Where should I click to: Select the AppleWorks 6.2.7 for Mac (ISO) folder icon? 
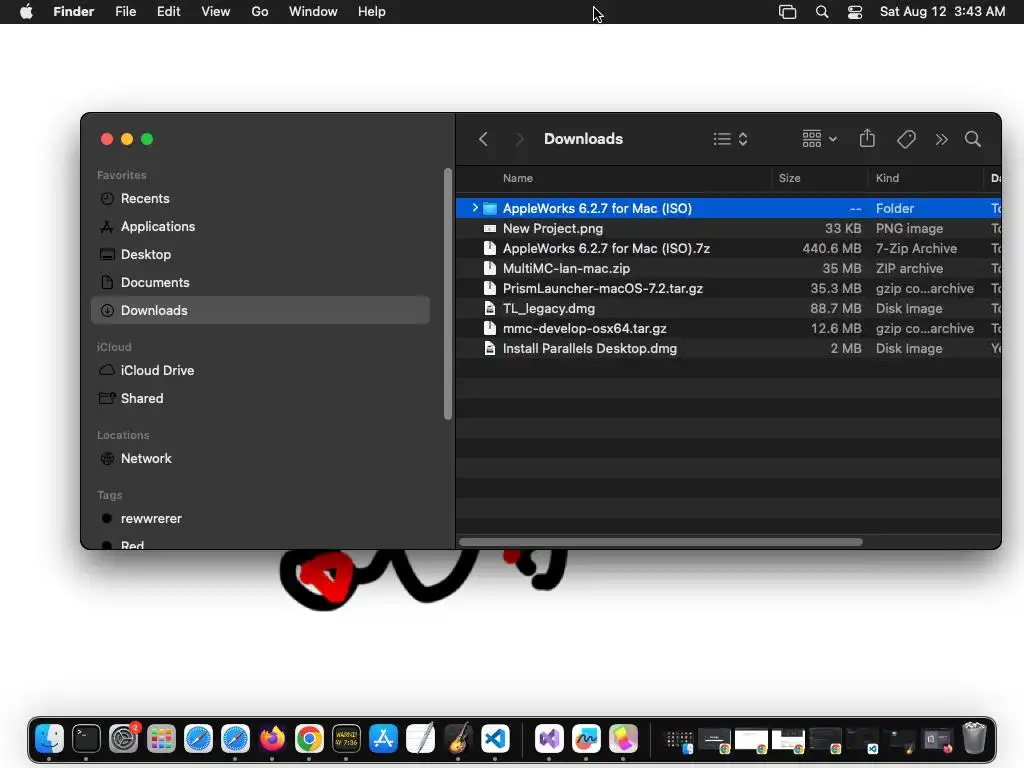pyautogui.click(x=490, y=208)
